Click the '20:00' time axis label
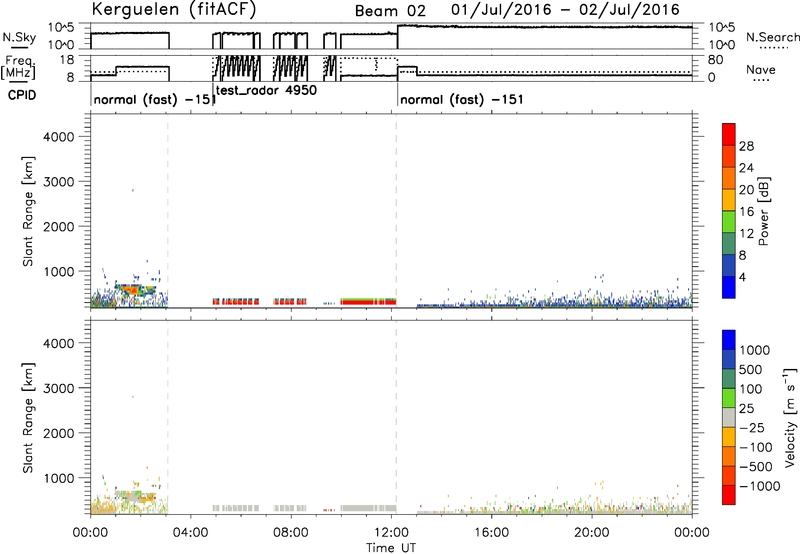Image resolution: width=800 pixels, height=554 pixels. pos(592,533)
